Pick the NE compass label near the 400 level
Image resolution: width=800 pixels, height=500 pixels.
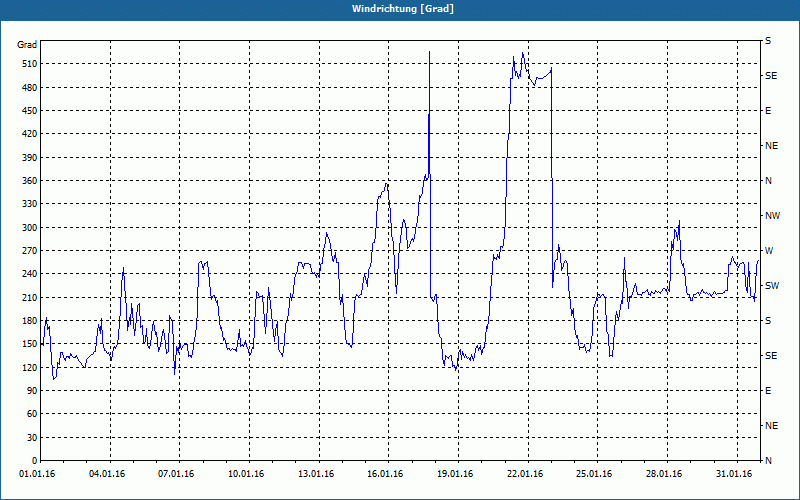tap(772, 146)
